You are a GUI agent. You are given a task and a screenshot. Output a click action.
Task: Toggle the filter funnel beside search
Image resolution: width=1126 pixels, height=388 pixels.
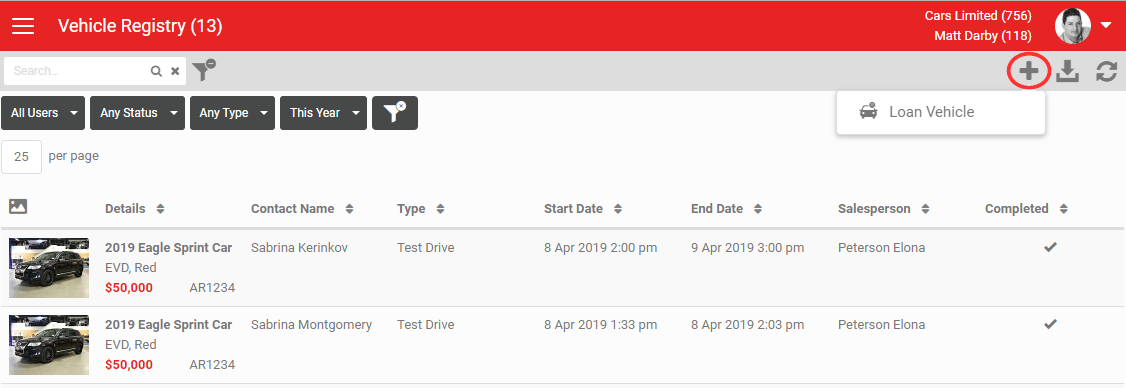(204, 70)
